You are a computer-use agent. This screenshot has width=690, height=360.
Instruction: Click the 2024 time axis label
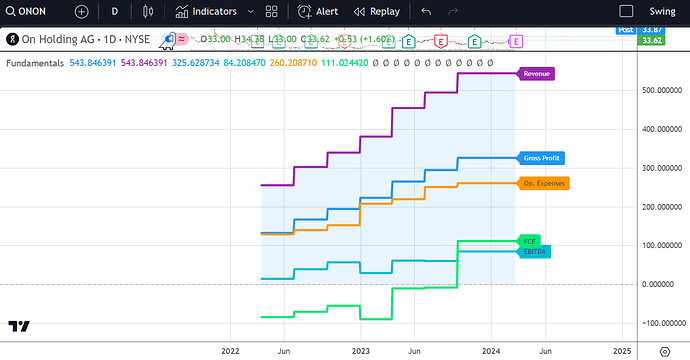(491, 351)
